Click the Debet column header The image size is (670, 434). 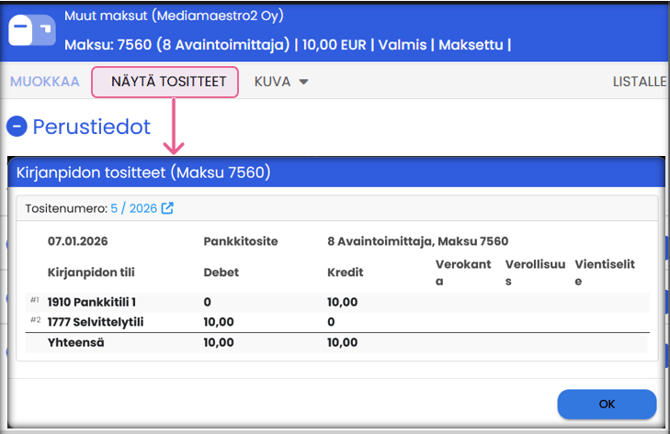(221, 272)
